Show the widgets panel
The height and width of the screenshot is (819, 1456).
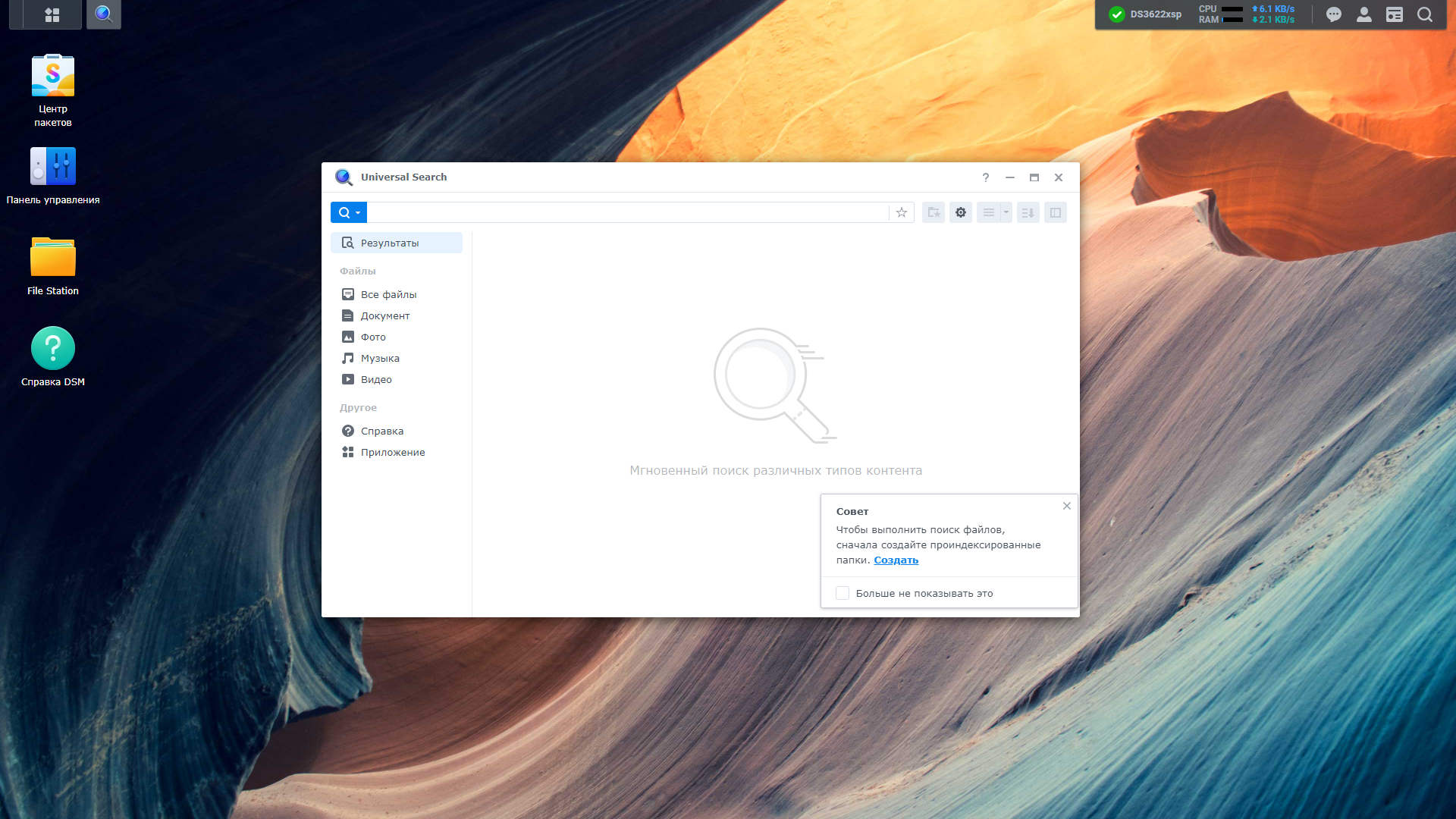click(1395, 14)
